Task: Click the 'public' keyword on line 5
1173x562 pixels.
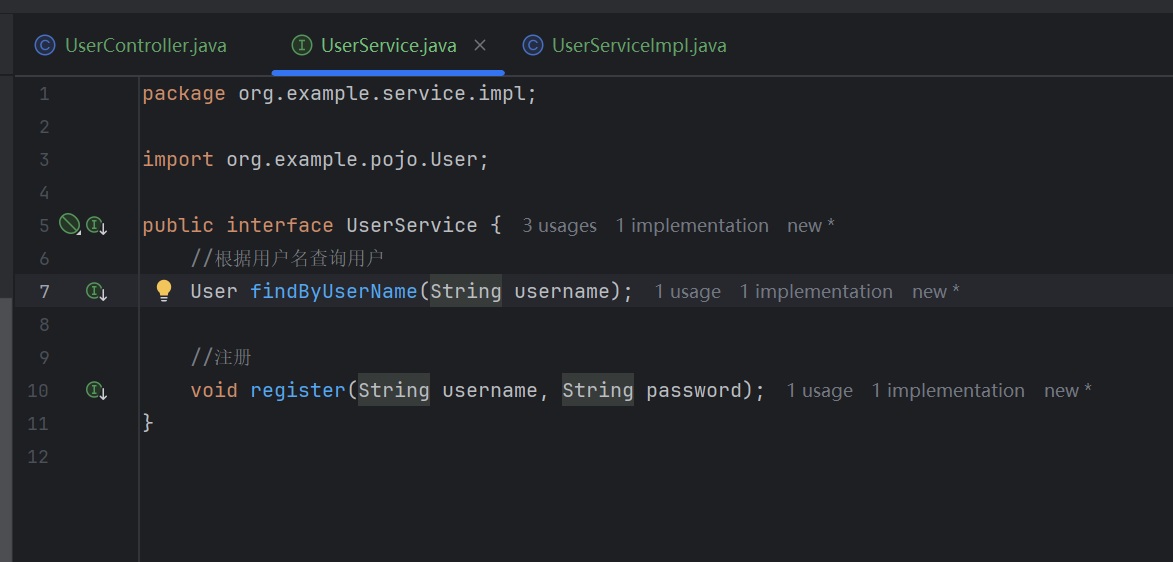Action: [x=178, y=225]
